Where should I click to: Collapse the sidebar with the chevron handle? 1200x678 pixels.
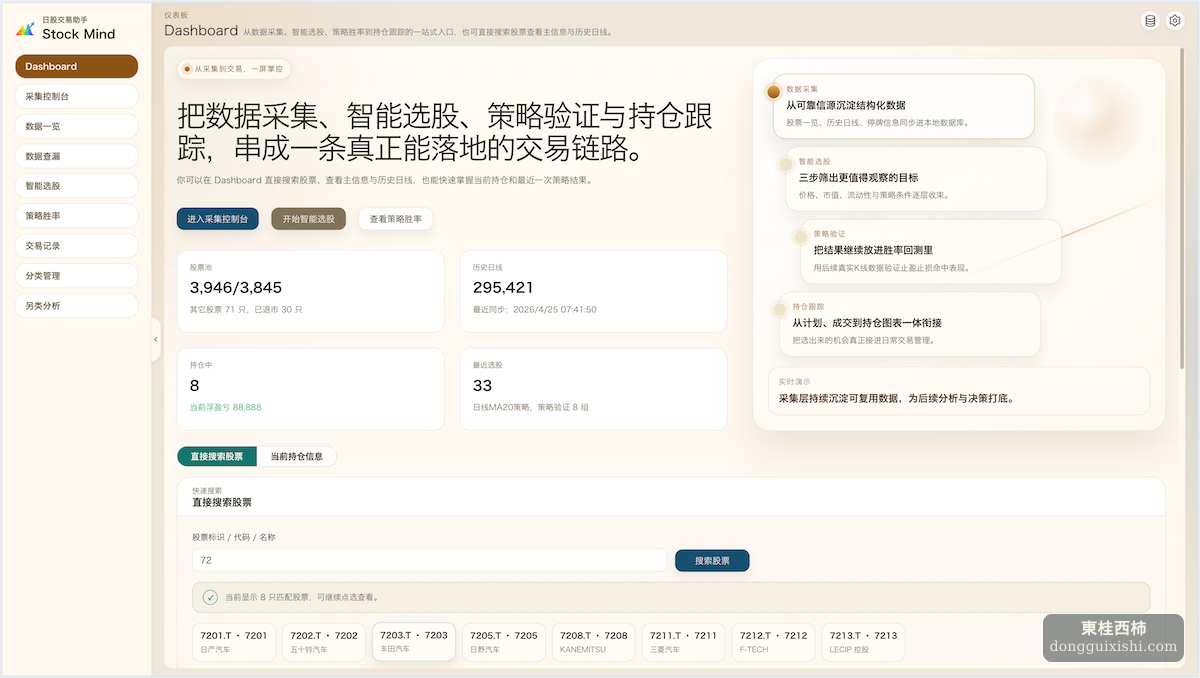coord(155,340)
